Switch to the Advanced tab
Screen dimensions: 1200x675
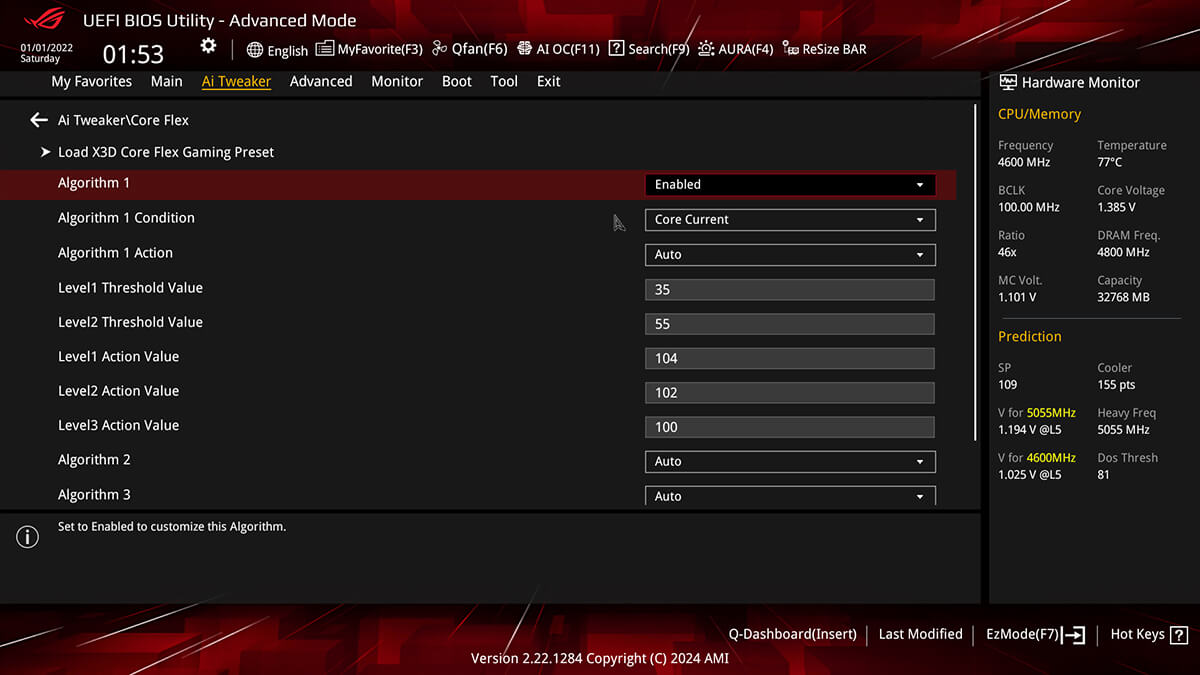[x=321, y=82]
